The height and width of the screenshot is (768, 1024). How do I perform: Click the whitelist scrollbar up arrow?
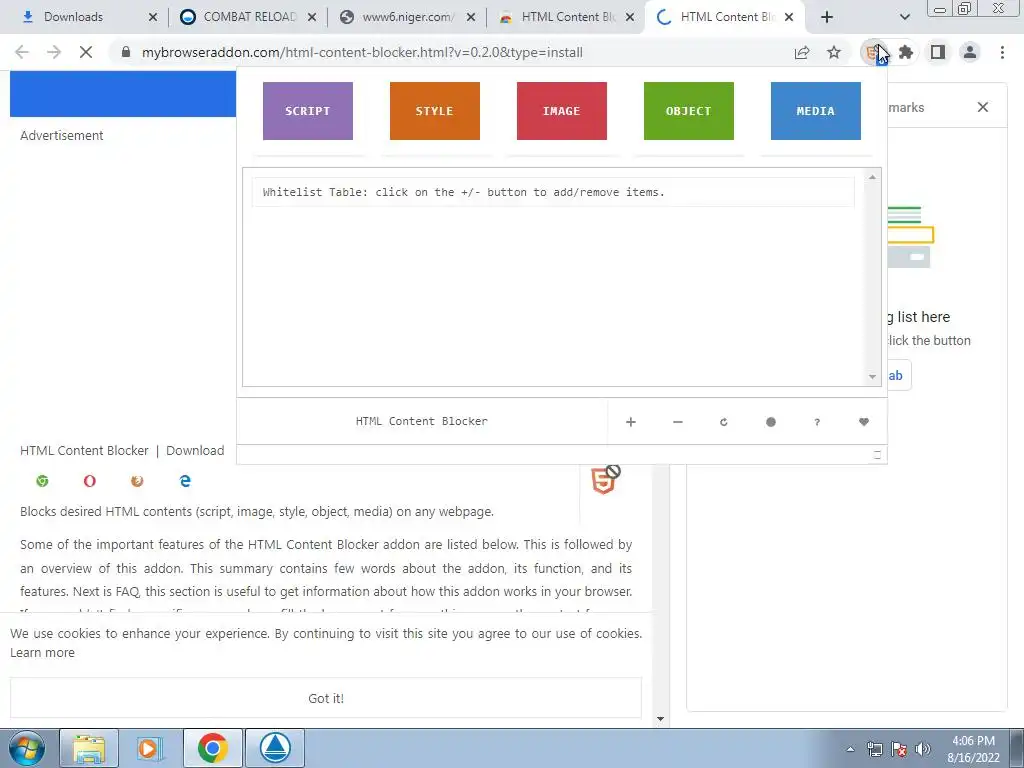point(872,177)
